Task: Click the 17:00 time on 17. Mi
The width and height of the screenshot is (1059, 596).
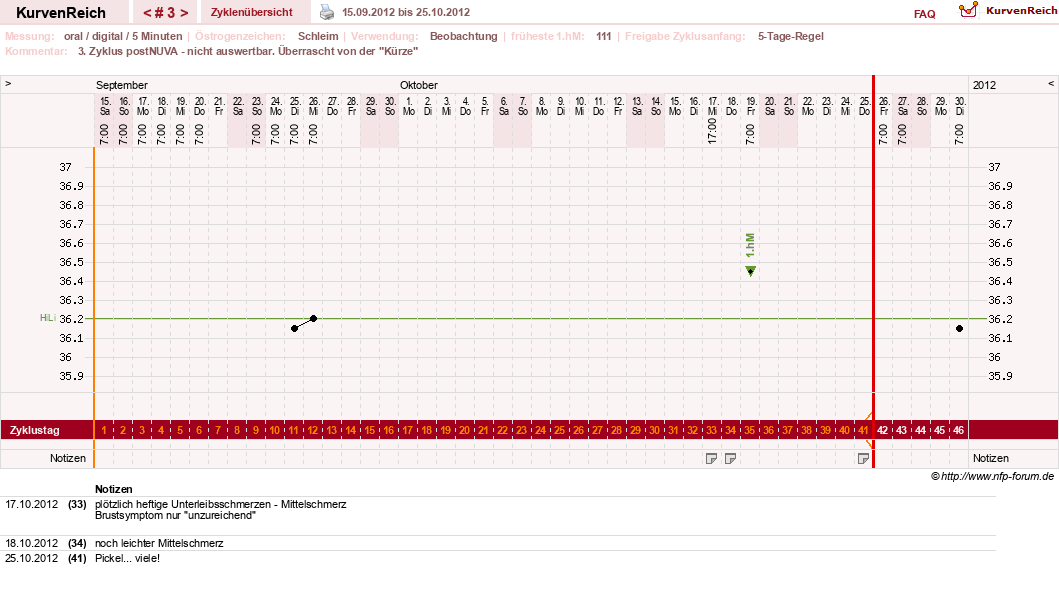Action: (x=713, y=131)
